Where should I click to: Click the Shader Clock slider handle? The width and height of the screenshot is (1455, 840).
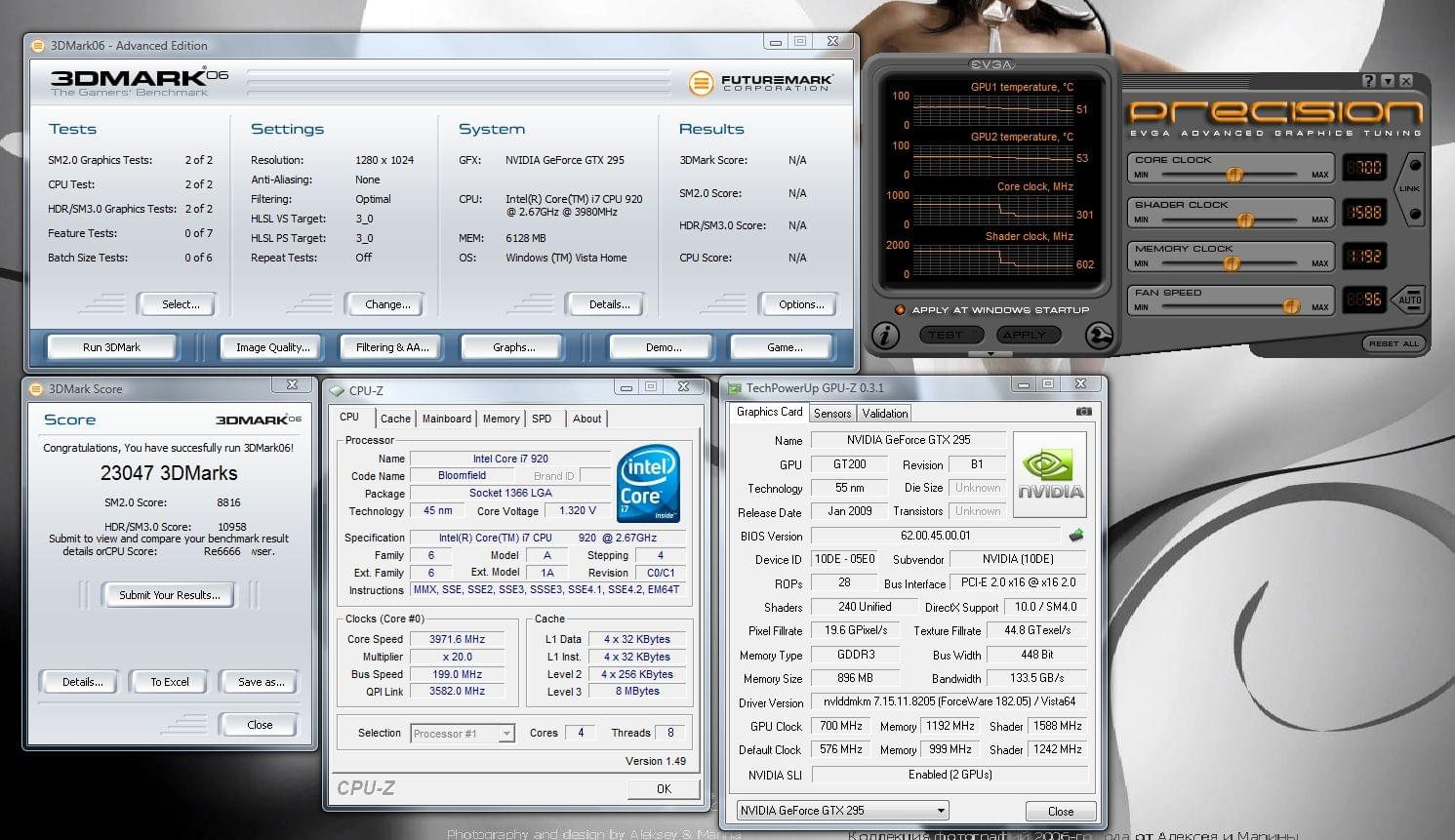point(1244,220)
